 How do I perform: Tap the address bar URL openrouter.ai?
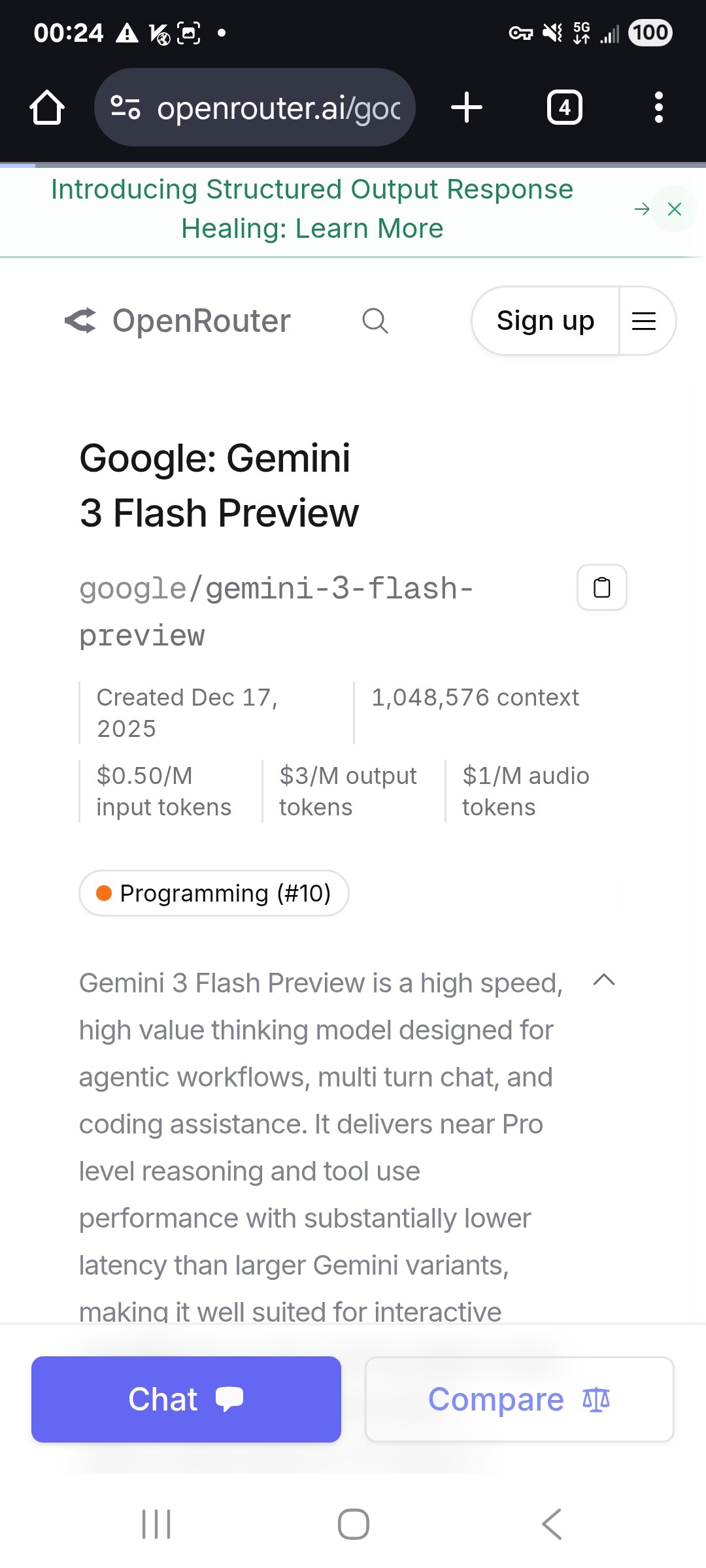(279, 107)
